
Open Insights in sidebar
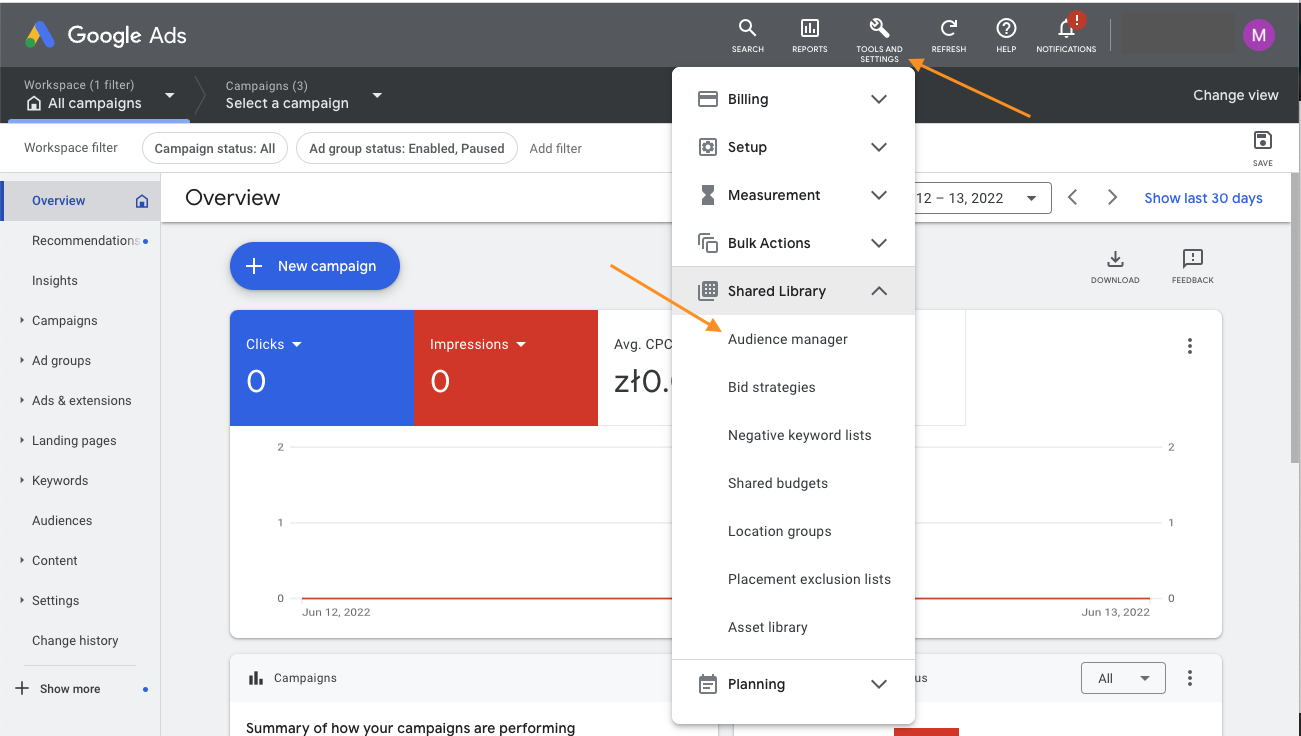55,281
